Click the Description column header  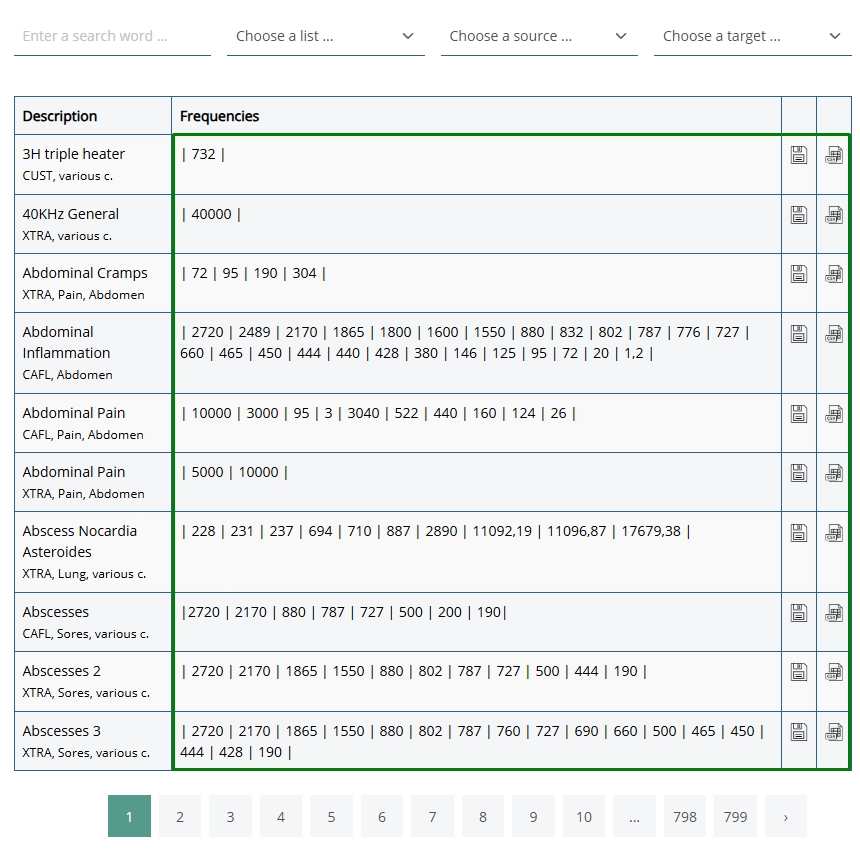coord(60,116)
